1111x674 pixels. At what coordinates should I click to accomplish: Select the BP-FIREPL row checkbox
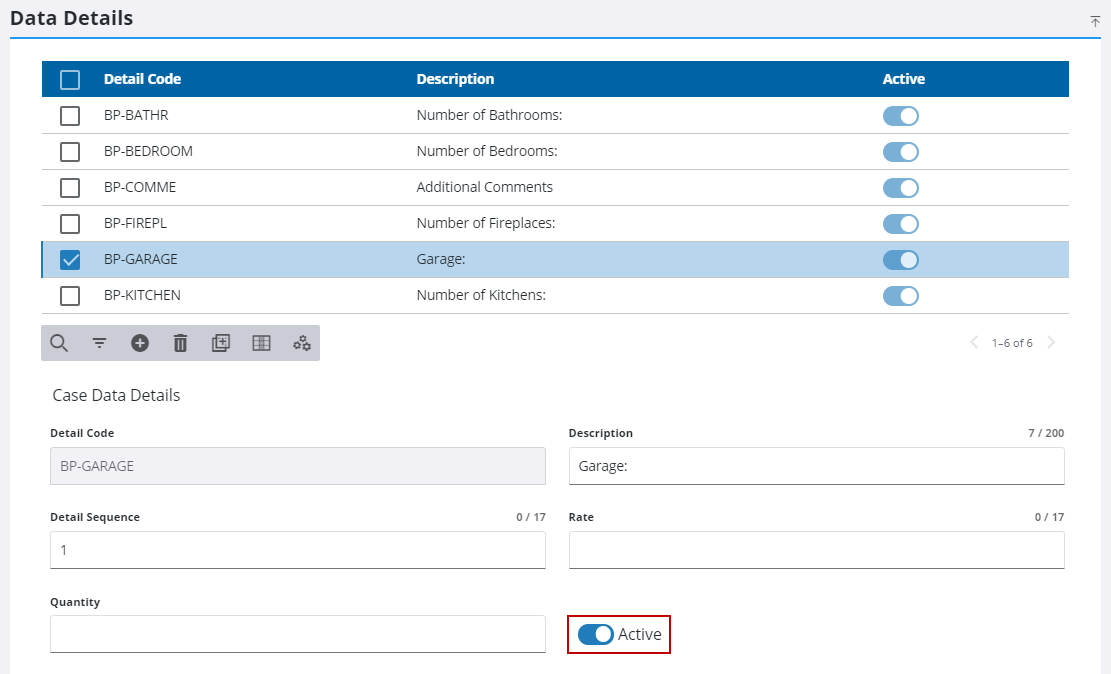point(70,224)
